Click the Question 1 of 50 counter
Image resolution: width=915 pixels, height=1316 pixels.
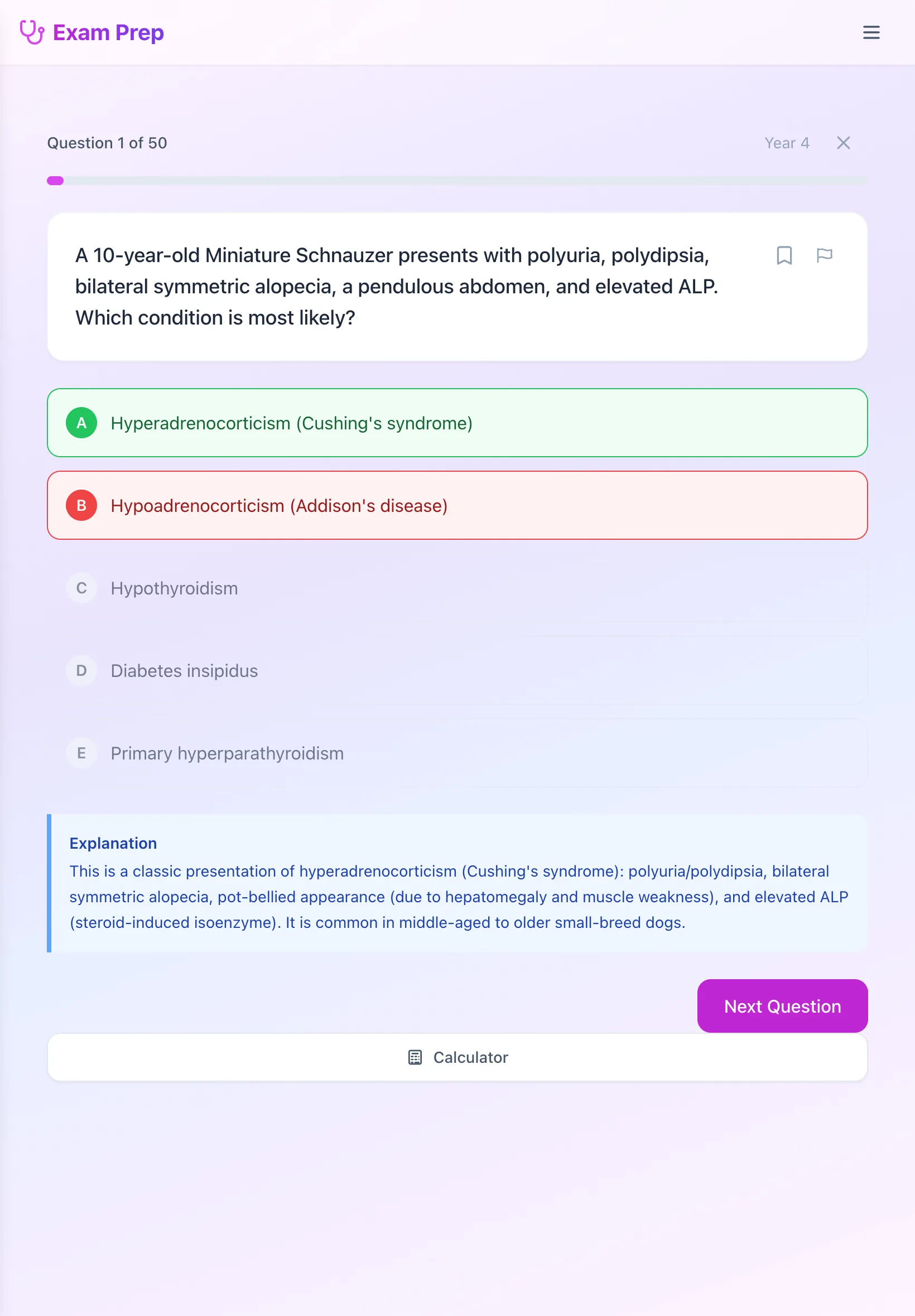pos(107,143)
